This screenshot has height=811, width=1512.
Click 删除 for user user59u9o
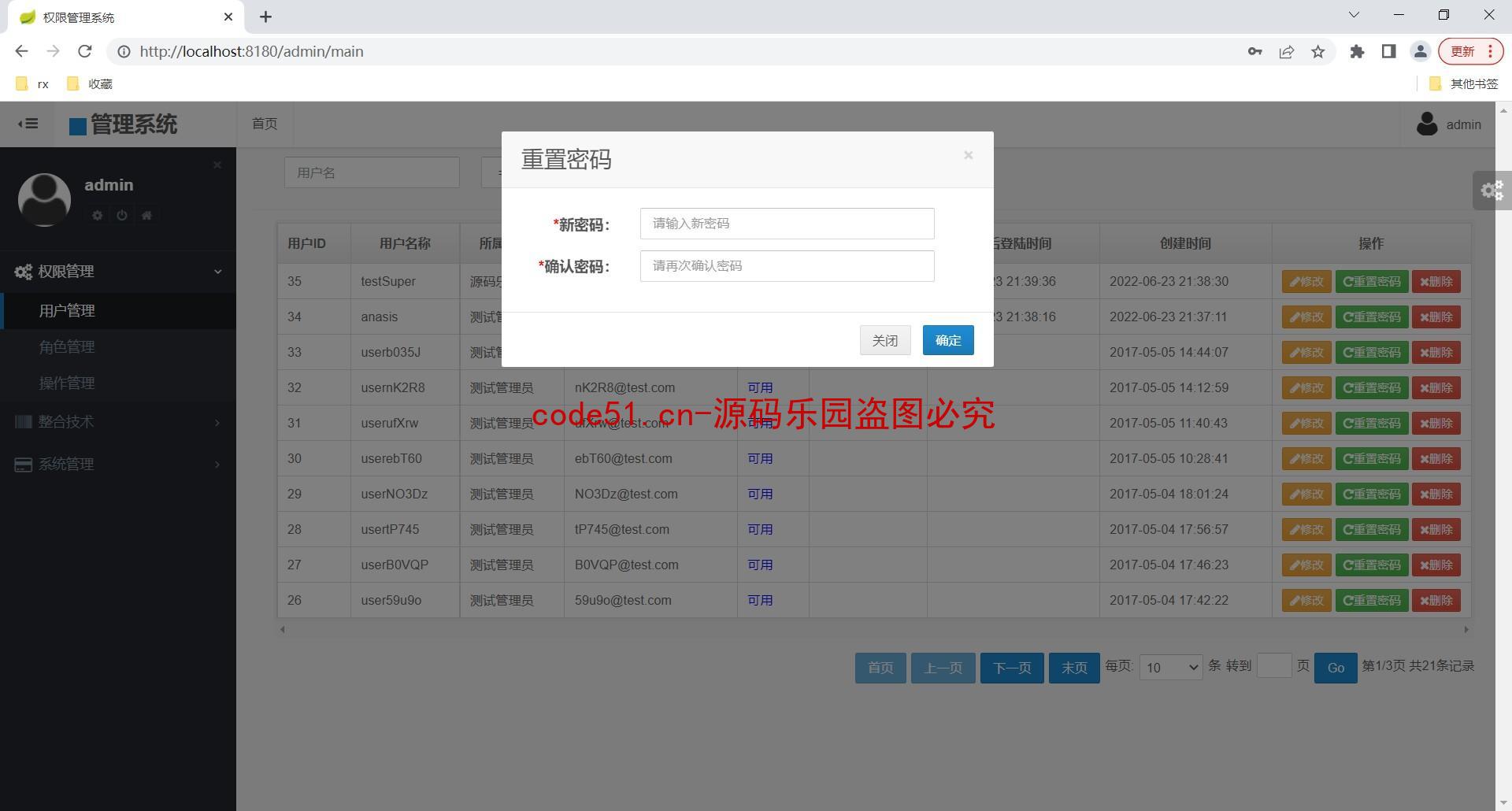pos(1436,600)
